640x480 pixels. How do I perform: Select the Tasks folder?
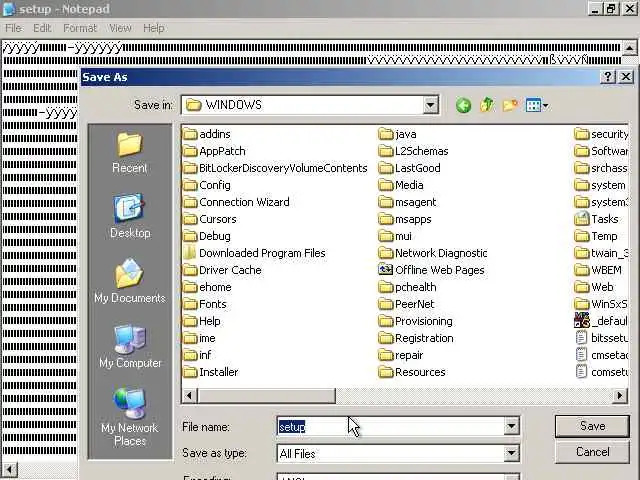pyautogui.click(x=596, y=219)
